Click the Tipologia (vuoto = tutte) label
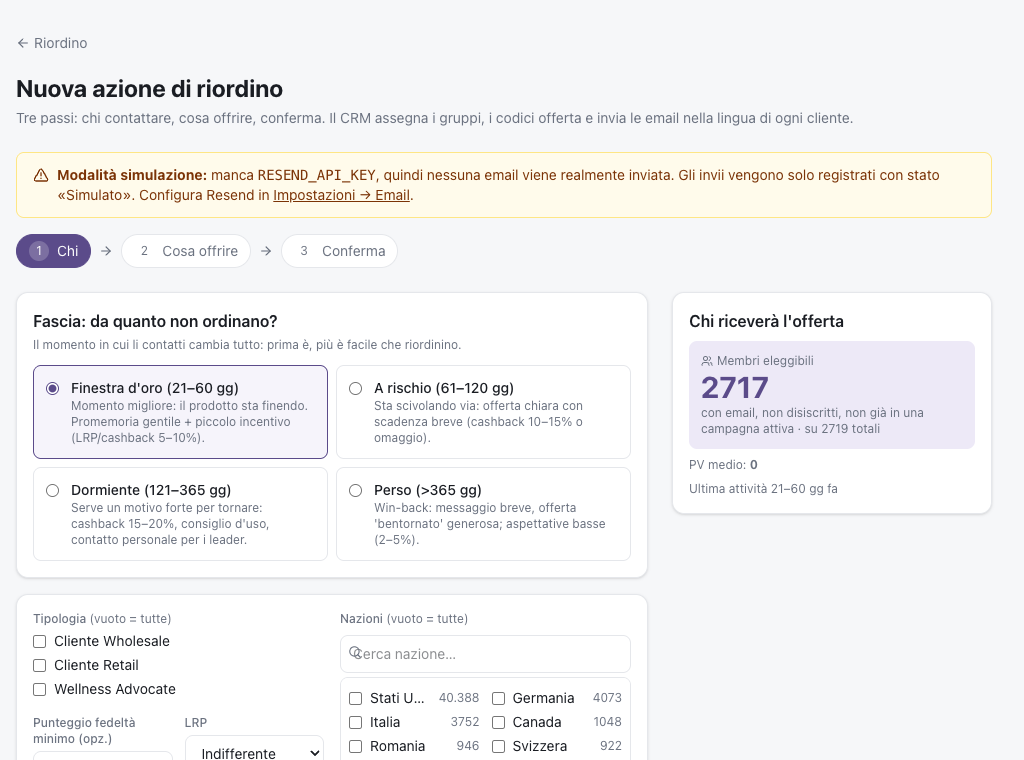The image size is (1024, 760). [x=102, y=618]
